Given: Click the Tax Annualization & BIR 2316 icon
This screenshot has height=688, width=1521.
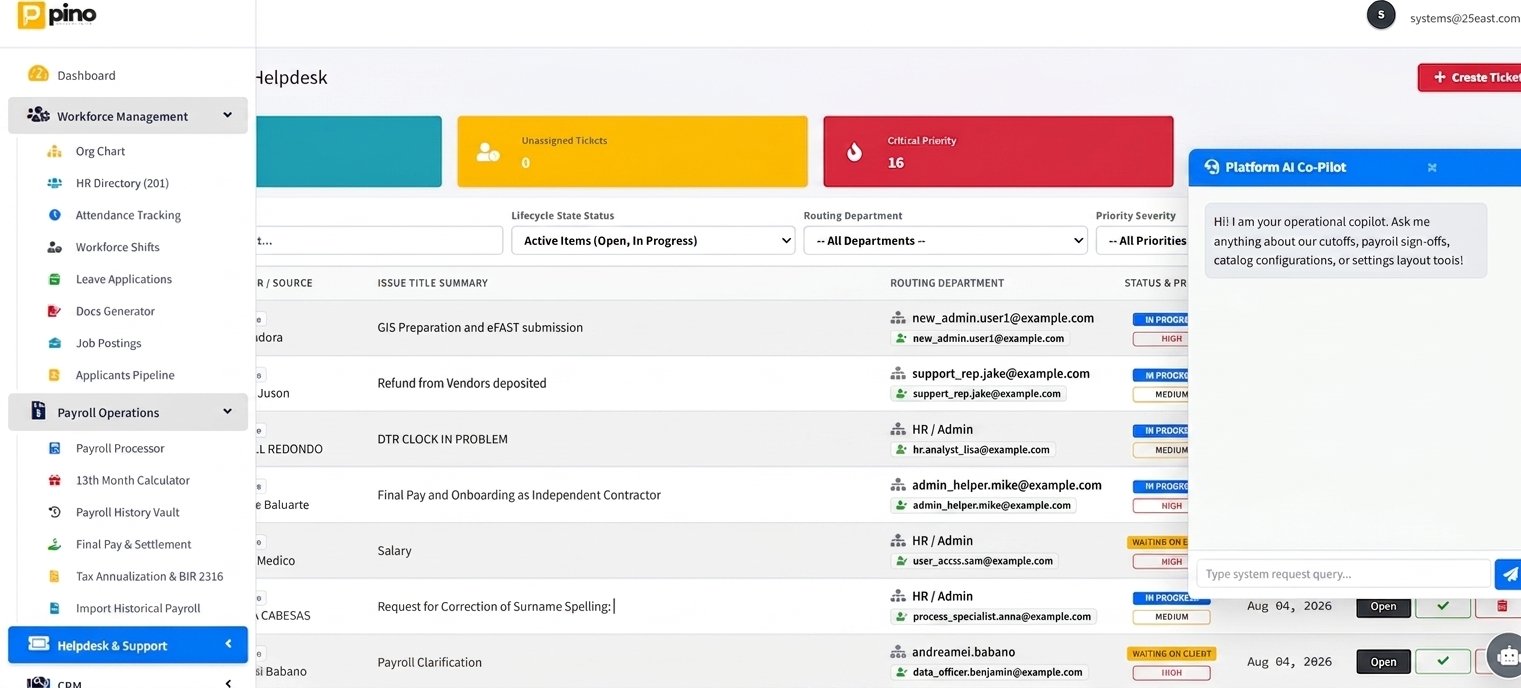Looking at the screenshot, I should (55, 576).
